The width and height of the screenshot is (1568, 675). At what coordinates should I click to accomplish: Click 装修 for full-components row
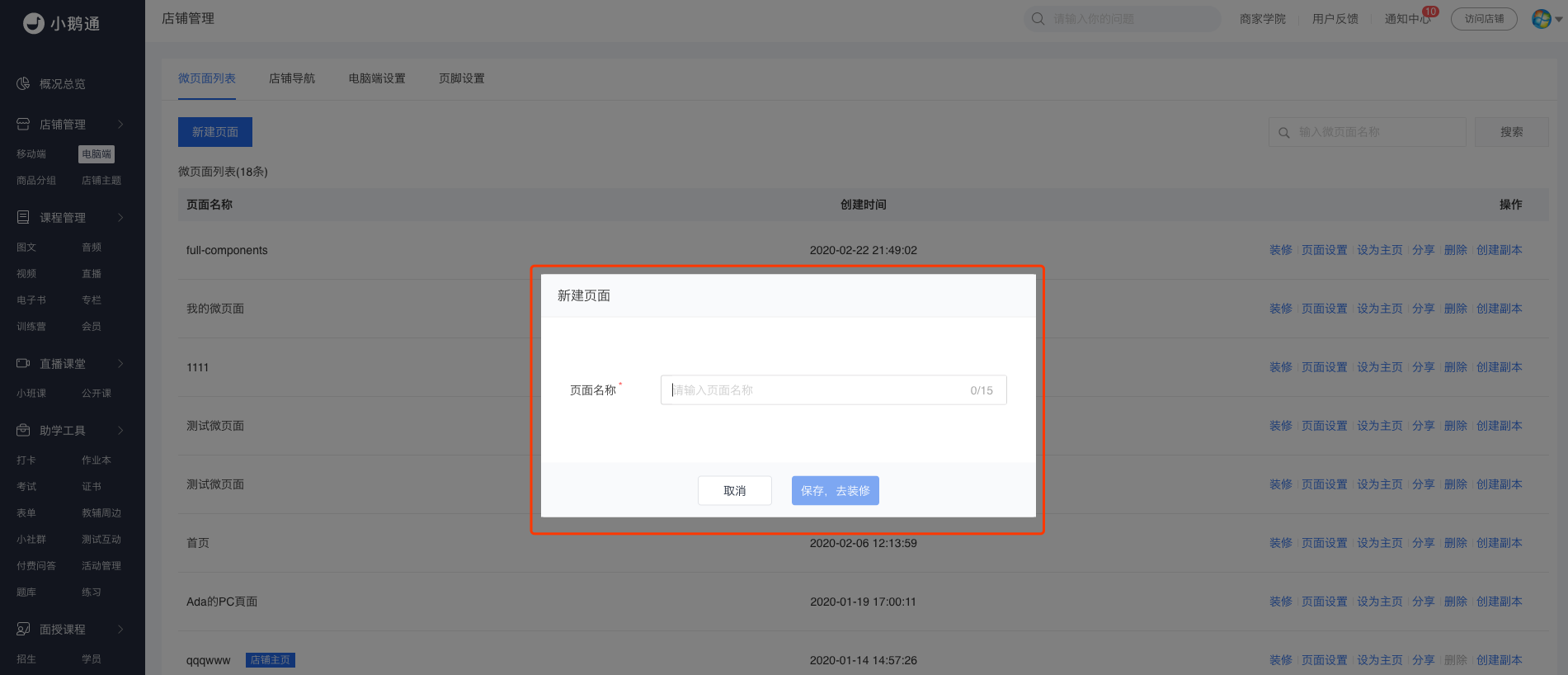[x=1281, y=250]
